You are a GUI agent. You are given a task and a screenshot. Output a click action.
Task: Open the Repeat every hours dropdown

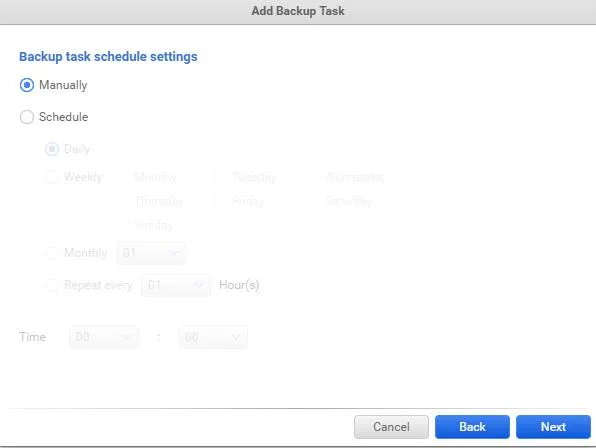[x=176, y=285]
